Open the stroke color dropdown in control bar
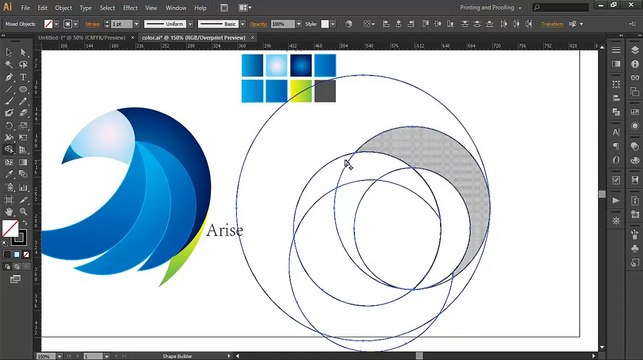Image resolution: width=643 pixels, height=360 pixels. [76, 24]
